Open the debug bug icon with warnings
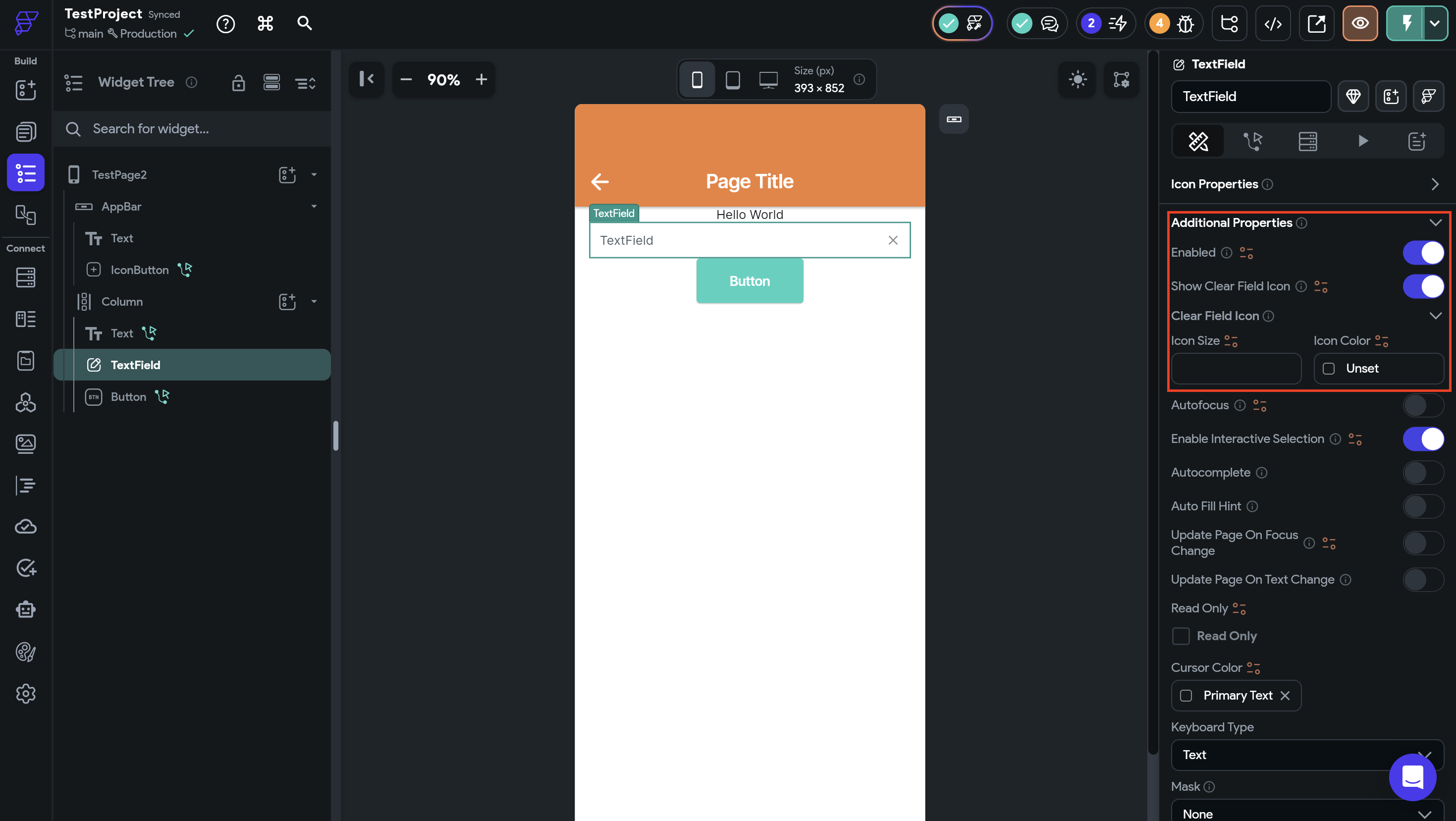The height and width of the screenshot is (821, 1456). 1185,24
